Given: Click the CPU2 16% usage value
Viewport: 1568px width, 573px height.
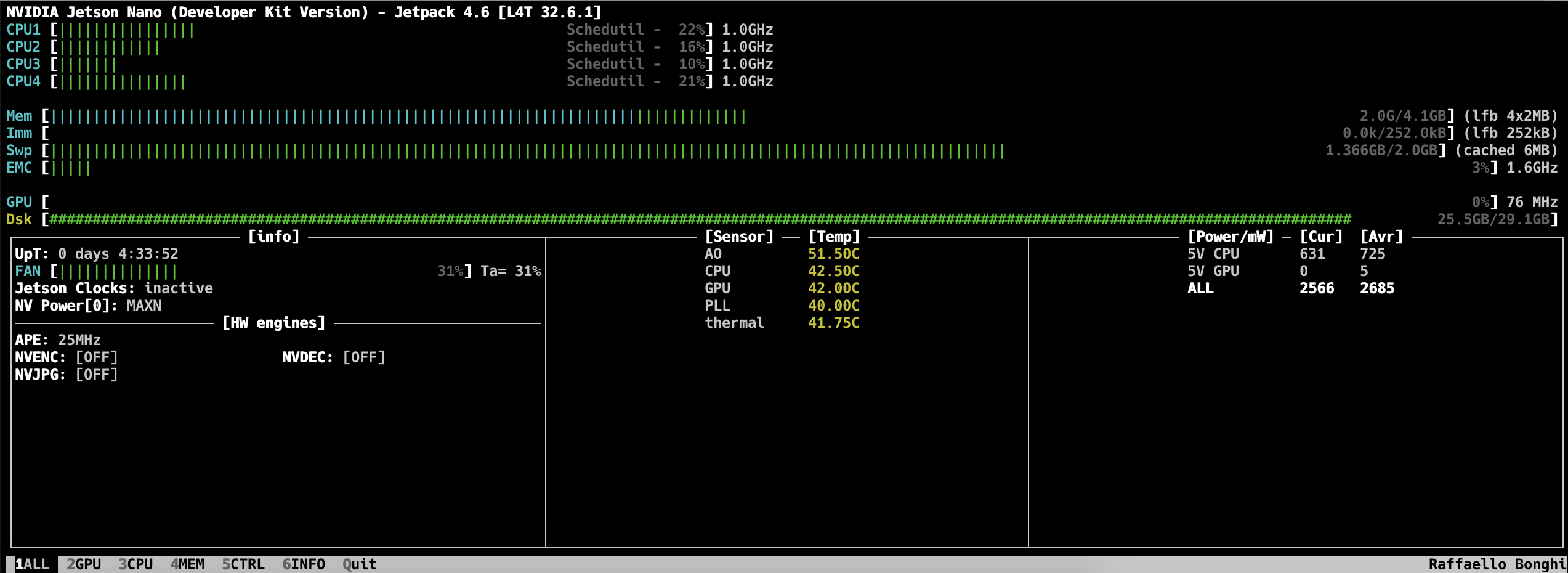Looking at the screenshot, I should [692, 47].
